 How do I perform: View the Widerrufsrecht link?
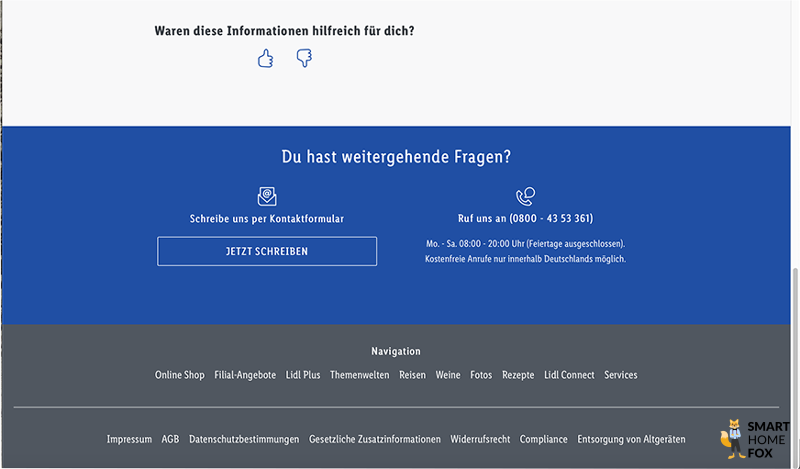pos(480,439)
